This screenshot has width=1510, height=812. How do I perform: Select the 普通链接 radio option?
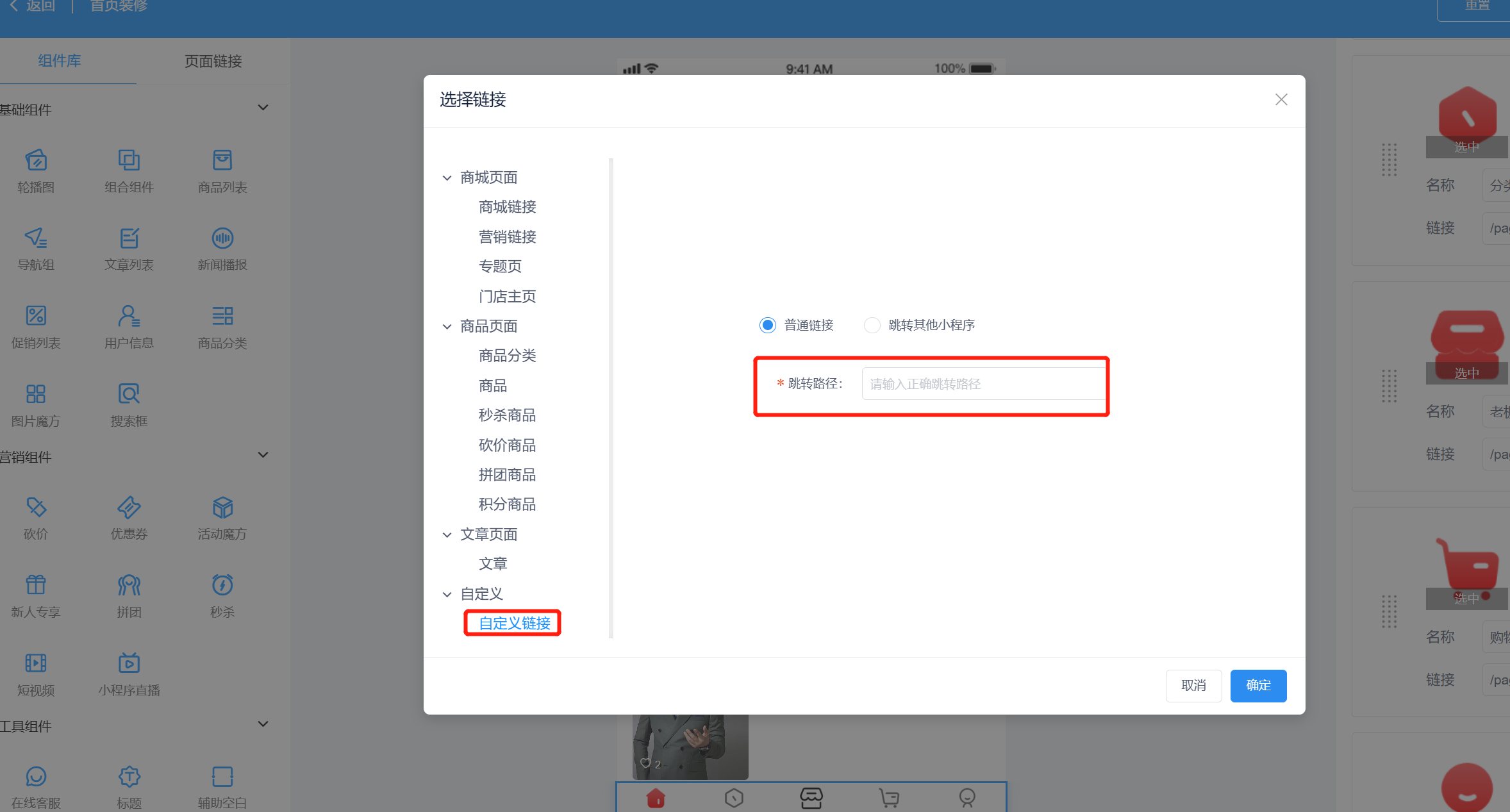(767, 325)
